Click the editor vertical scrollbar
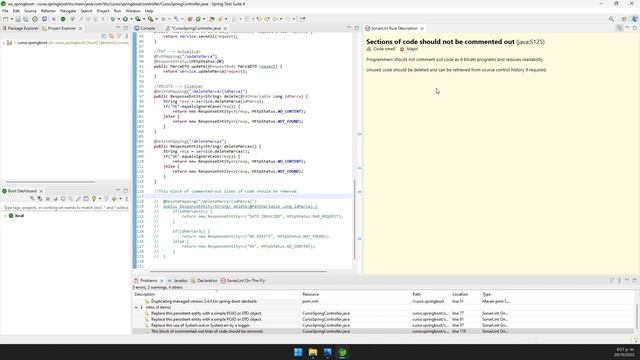The height and width of the screenshot is (360, 640). tap(354, 220)
